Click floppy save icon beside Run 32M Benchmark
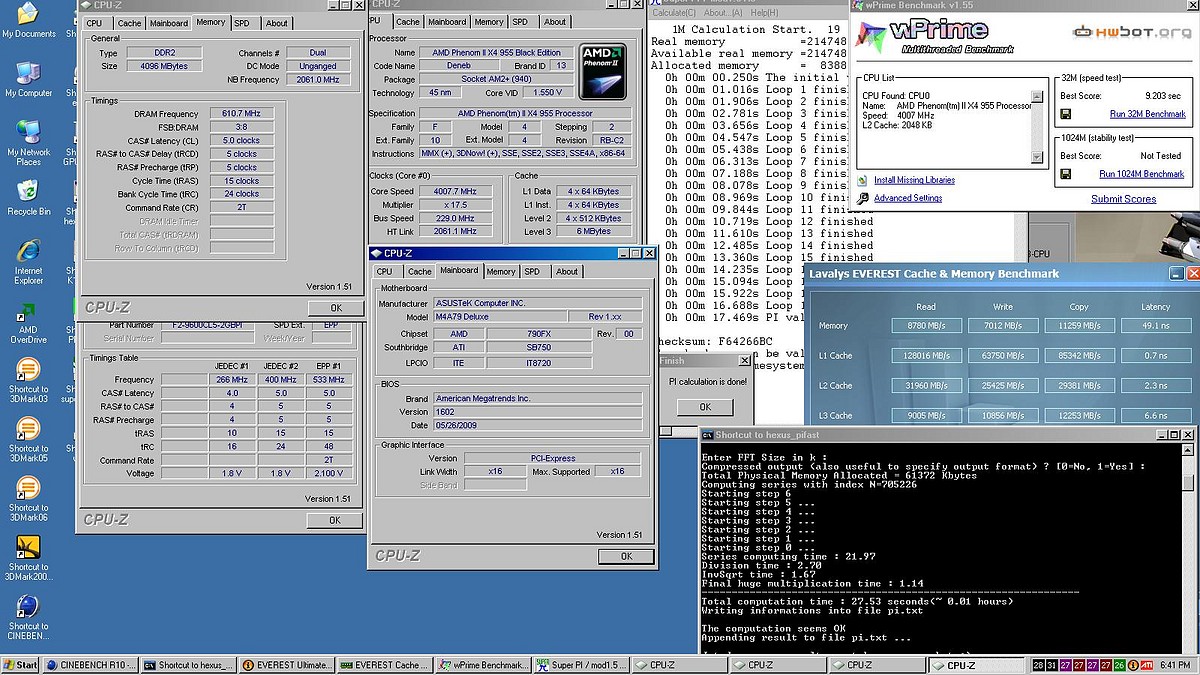The height and width of the screenshot is (675, 1200). pyautogui.click(x=1066, y=114)
